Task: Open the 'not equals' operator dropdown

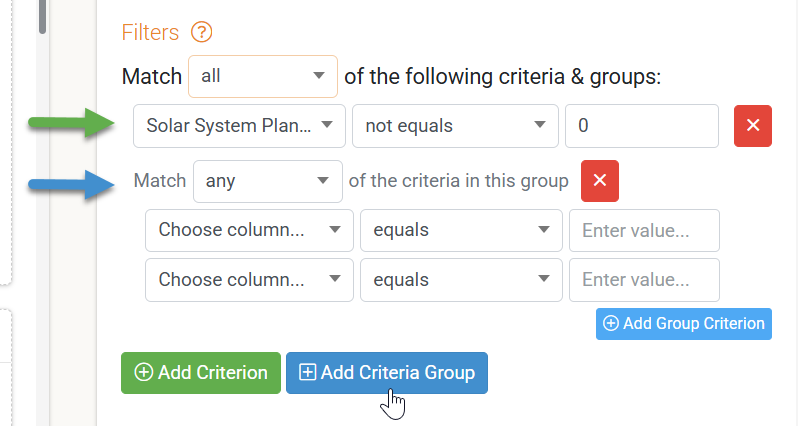Action: [455, 126]
